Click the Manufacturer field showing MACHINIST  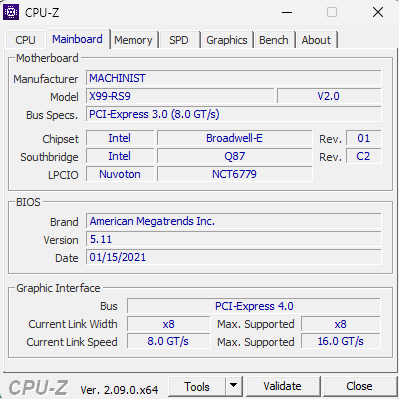click(233, 78)
